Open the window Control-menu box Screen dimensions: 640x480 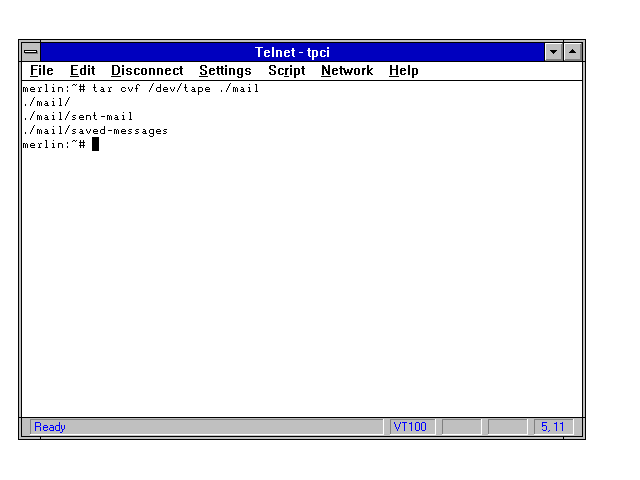click(x=31, y=52)
